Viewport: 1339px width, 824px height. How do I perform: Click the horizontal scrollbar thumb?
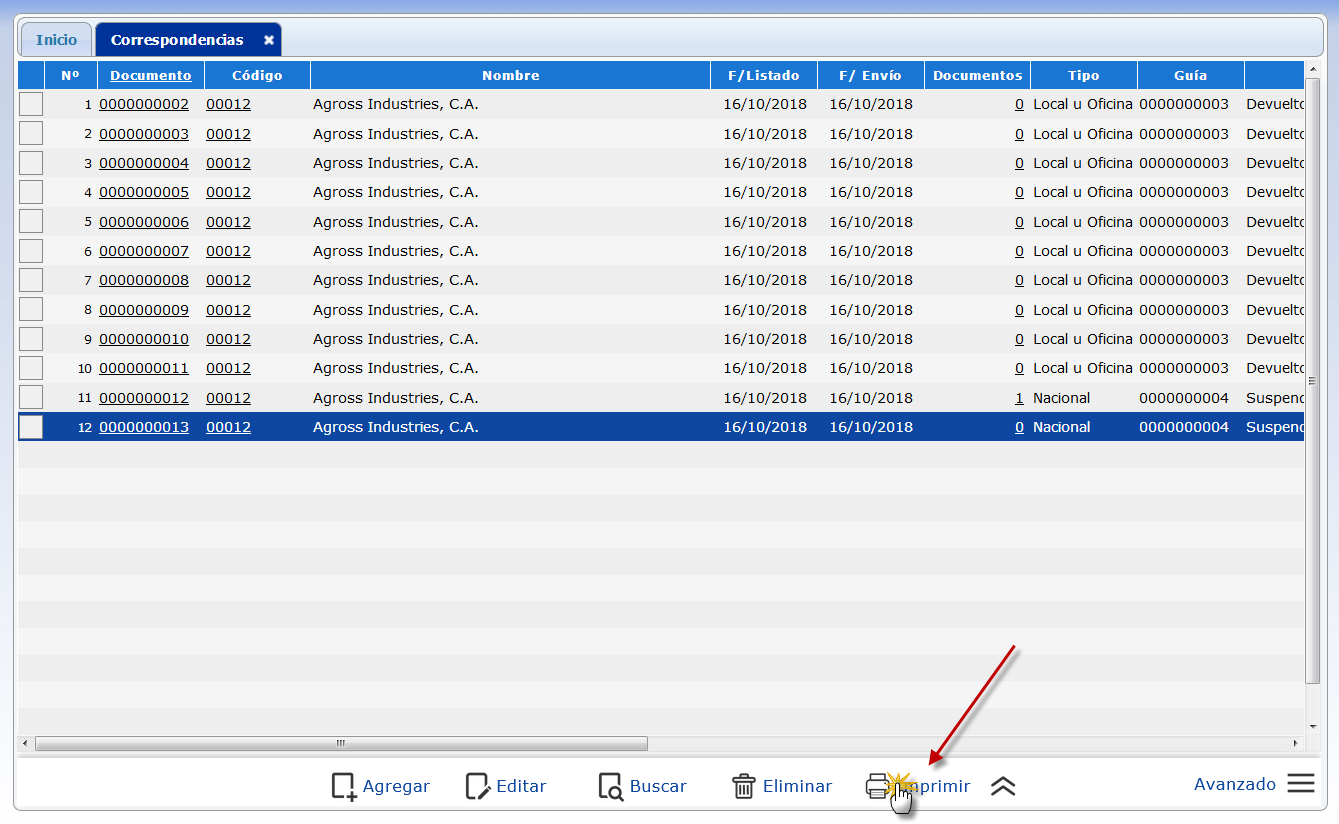click(340, 743)
